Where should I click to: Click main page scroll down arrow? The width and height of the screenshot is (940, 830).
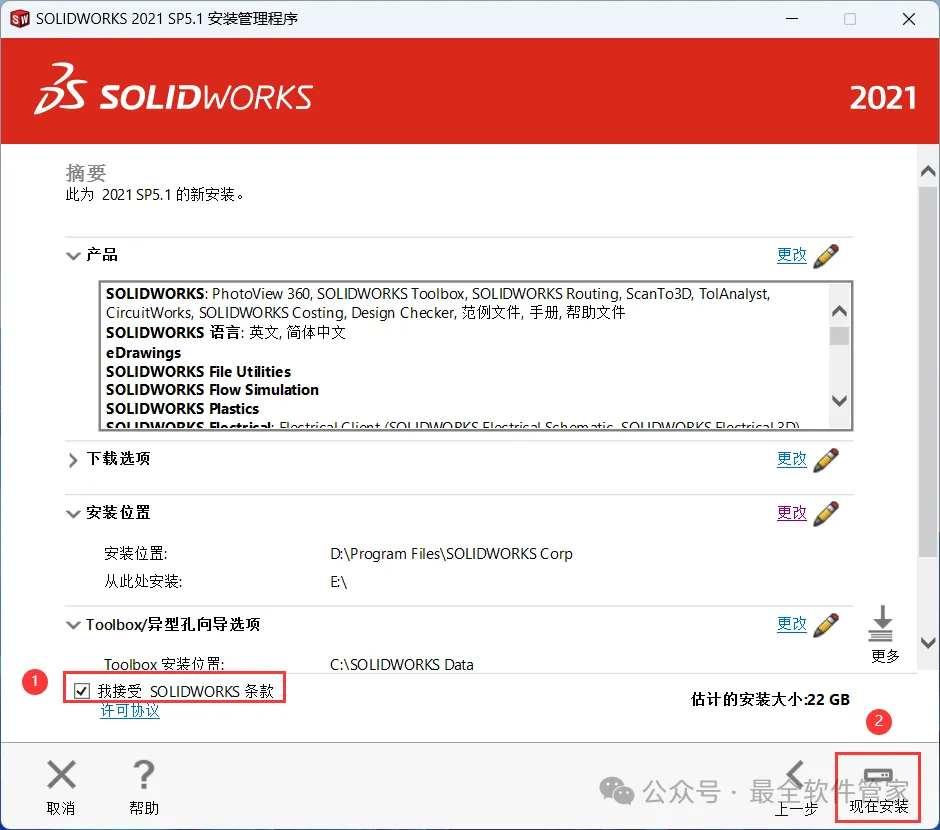[x=928, y=643]
